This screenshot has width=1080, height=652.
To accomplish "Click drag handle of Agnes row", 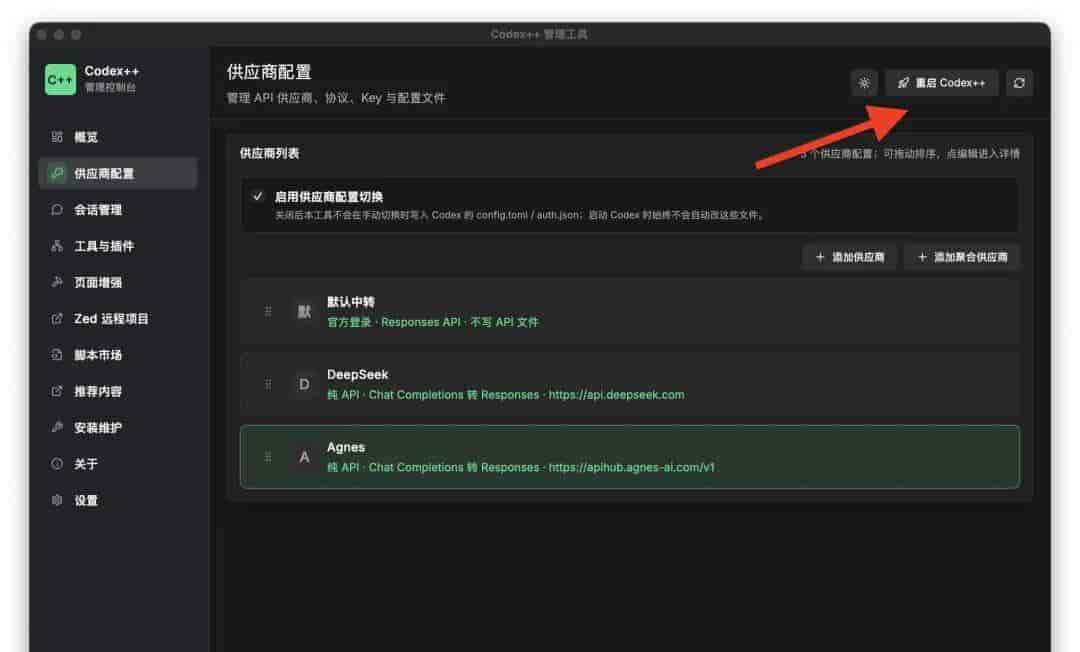I will click(268, 457).
